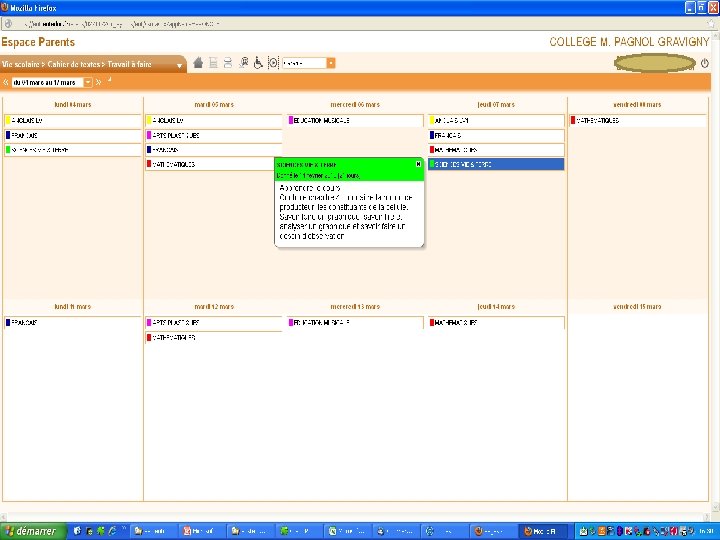
Task: Click the 'lundi 11 mars' header
Action: click(73, 307)
